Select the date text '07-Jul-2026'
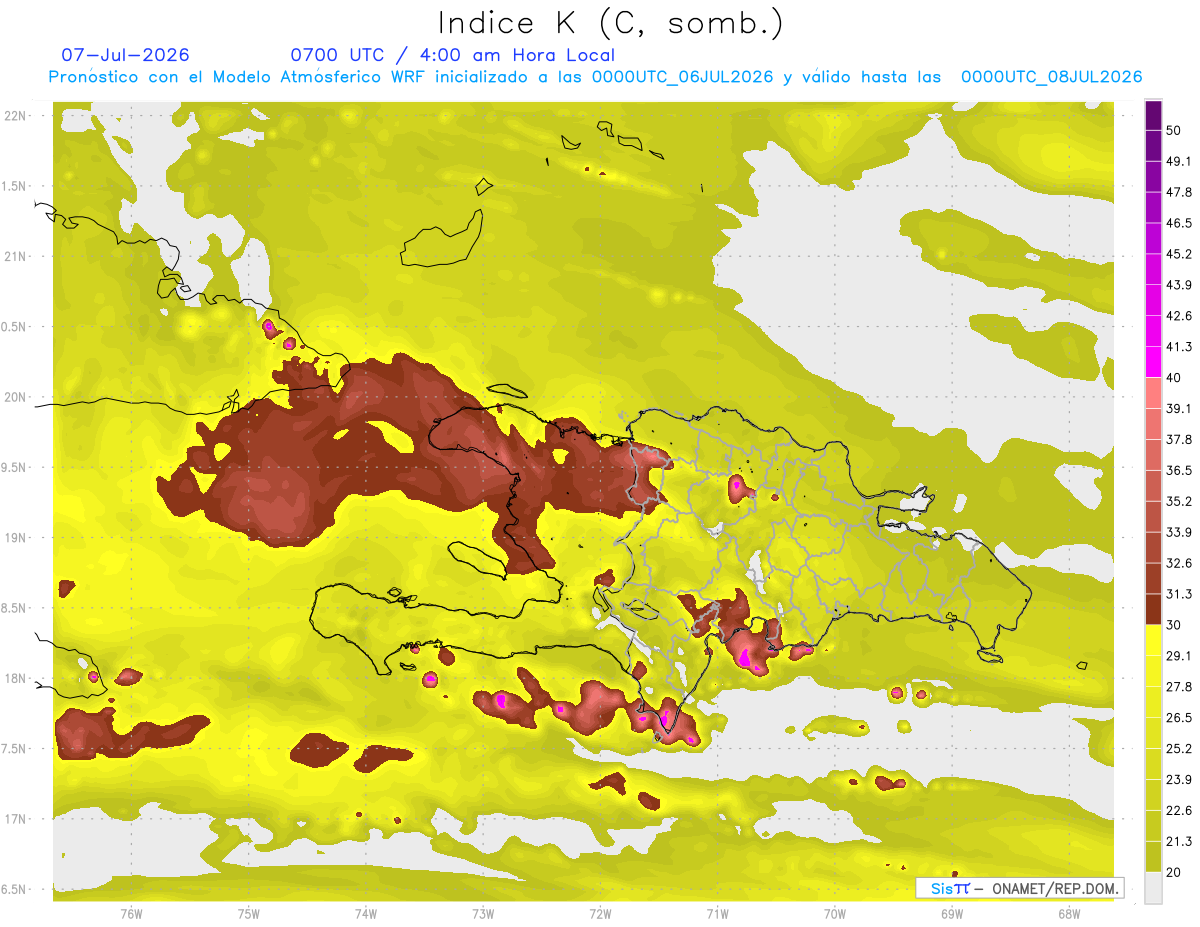 tap(125, 55)
